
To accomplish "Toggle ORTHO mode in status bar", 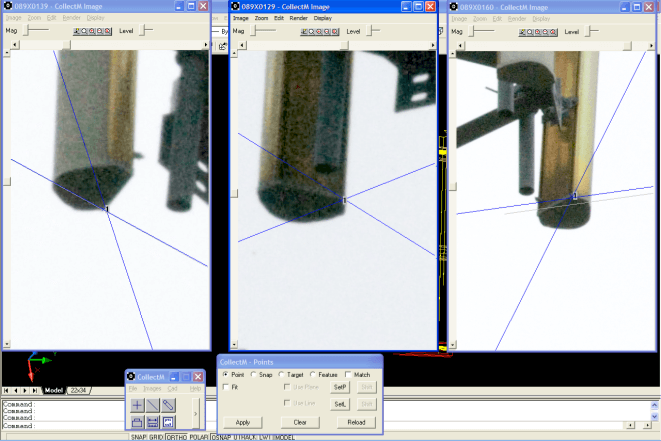I will pyautogui.click(x=176, y=437).
